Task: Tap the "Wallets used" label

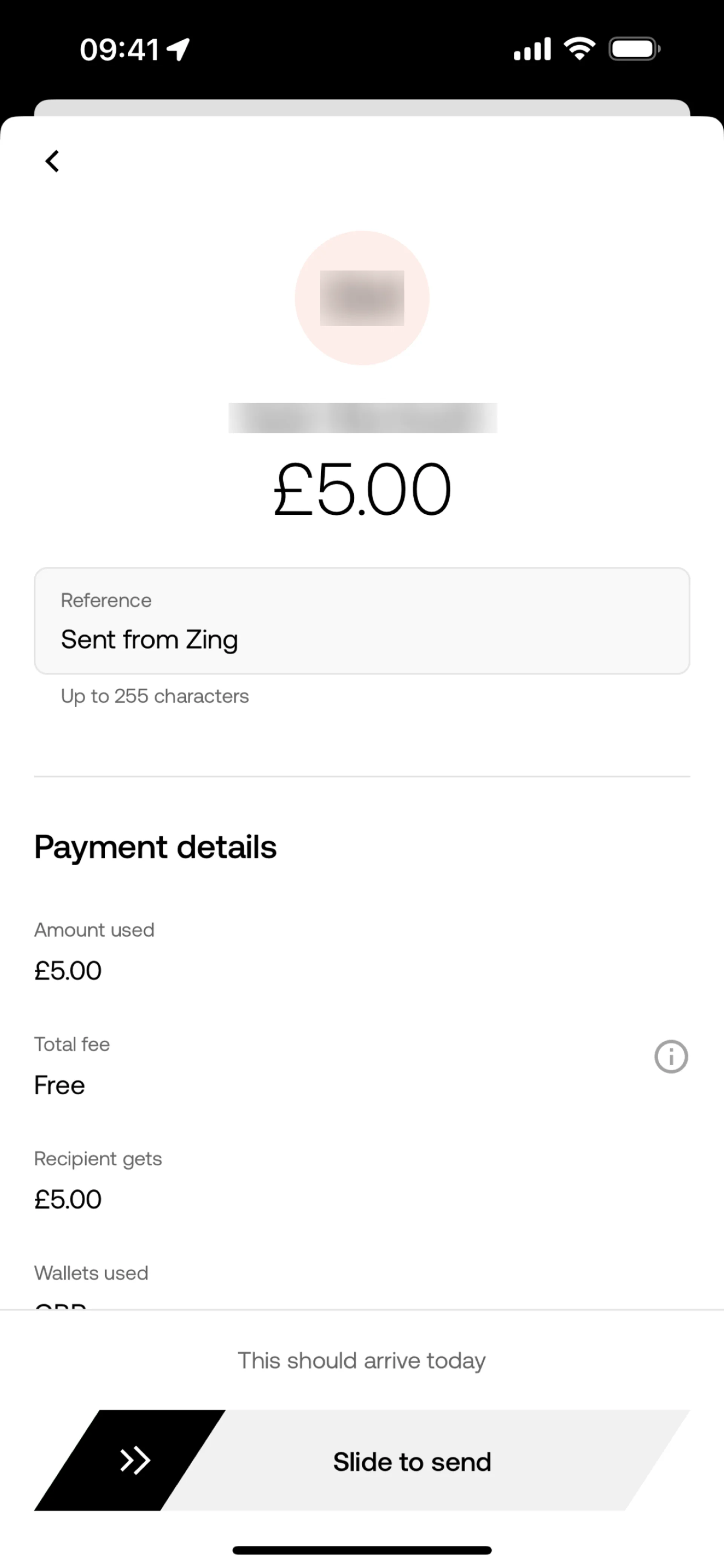Action: pos(91,1273)
